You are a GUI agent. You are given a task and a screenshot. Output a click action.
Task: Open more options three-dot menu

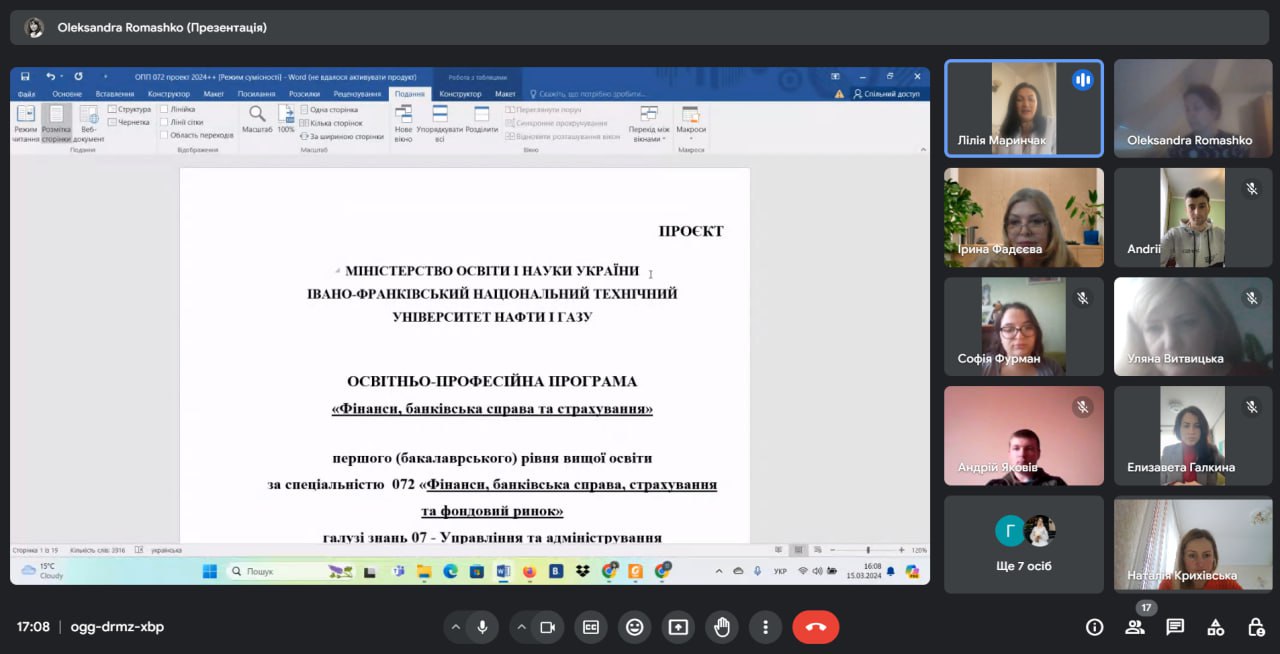[765, 627]
